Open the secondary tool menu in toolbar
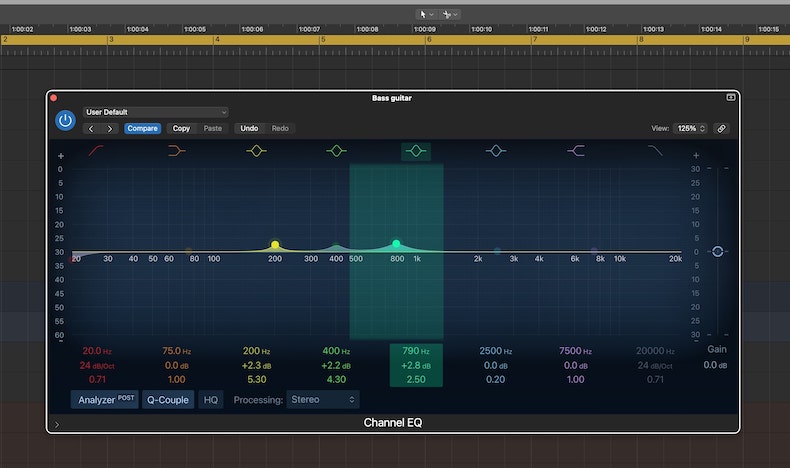This screenshot has height=468, width=790. click(x=450, y=15)
